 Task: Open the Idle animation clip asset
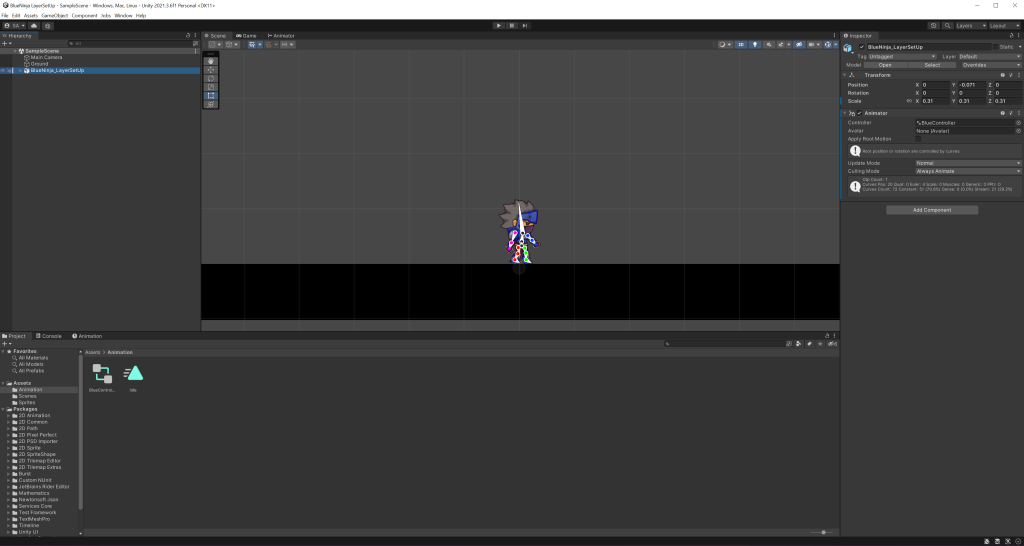[x=133, y=373]
